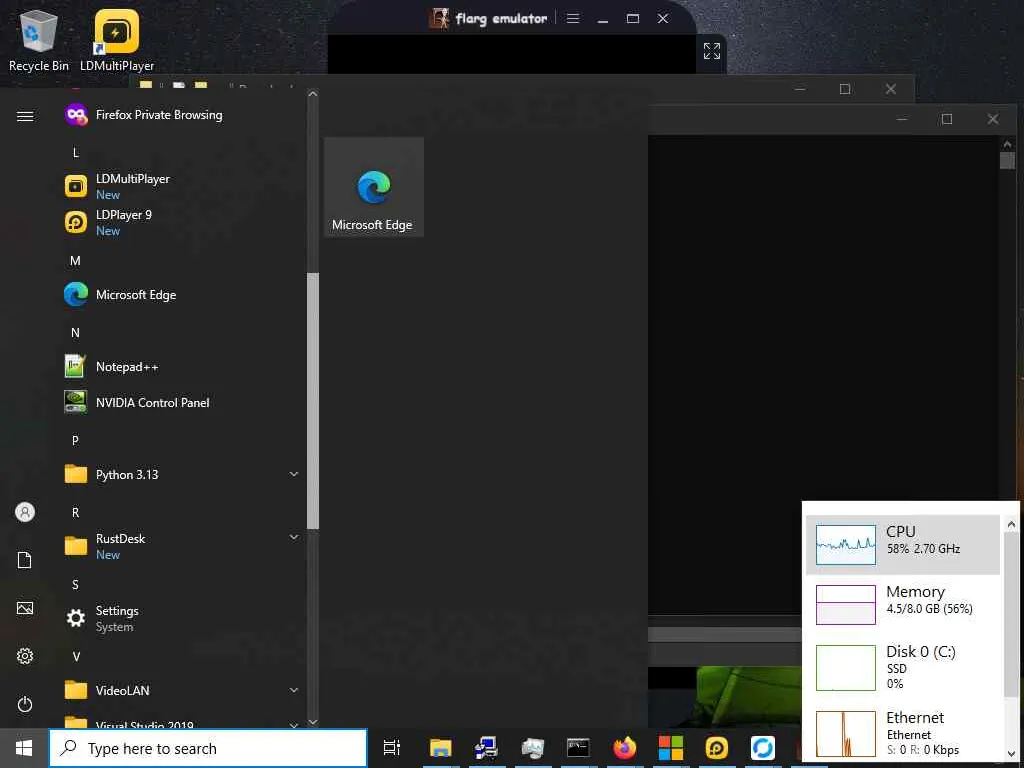Open Task View on the taskbar
Image resolution: width=1024 pixels, height=768 pixels.
392,748
